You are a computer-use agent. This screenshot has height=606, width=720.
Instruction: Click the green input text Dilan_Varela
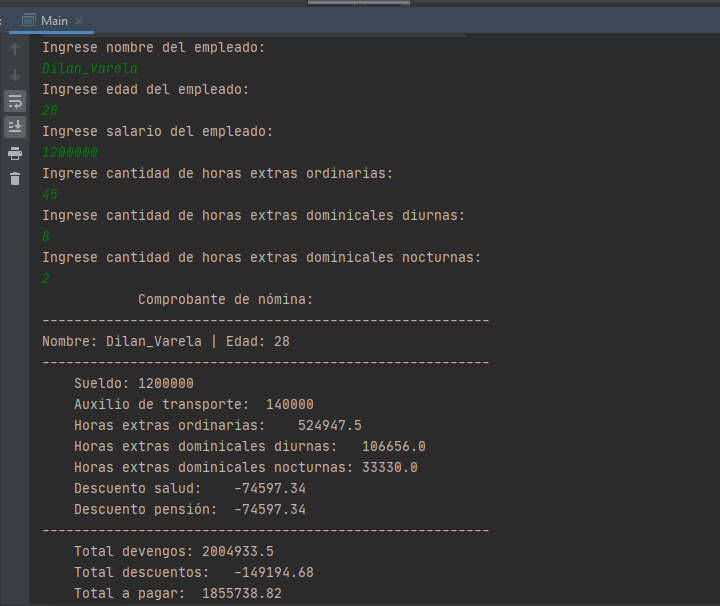point(90,68)
